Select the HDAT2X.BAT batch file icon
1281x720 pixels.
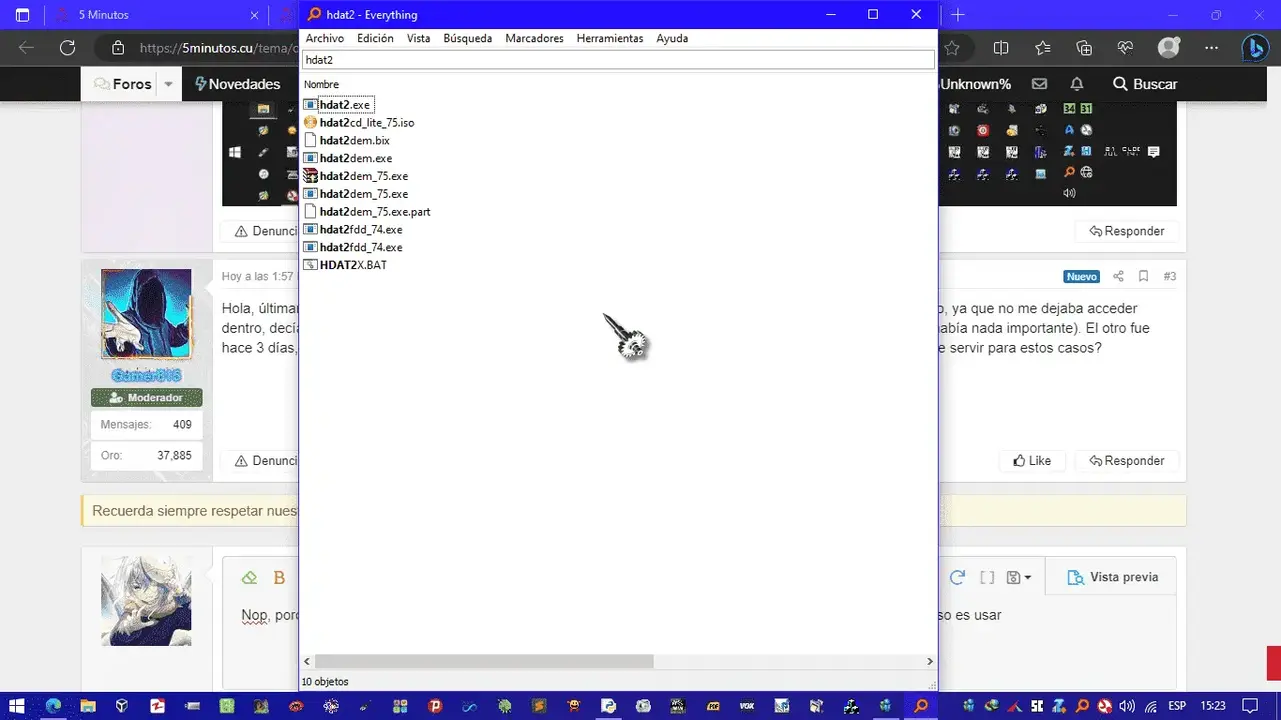[x=310, y=265]
